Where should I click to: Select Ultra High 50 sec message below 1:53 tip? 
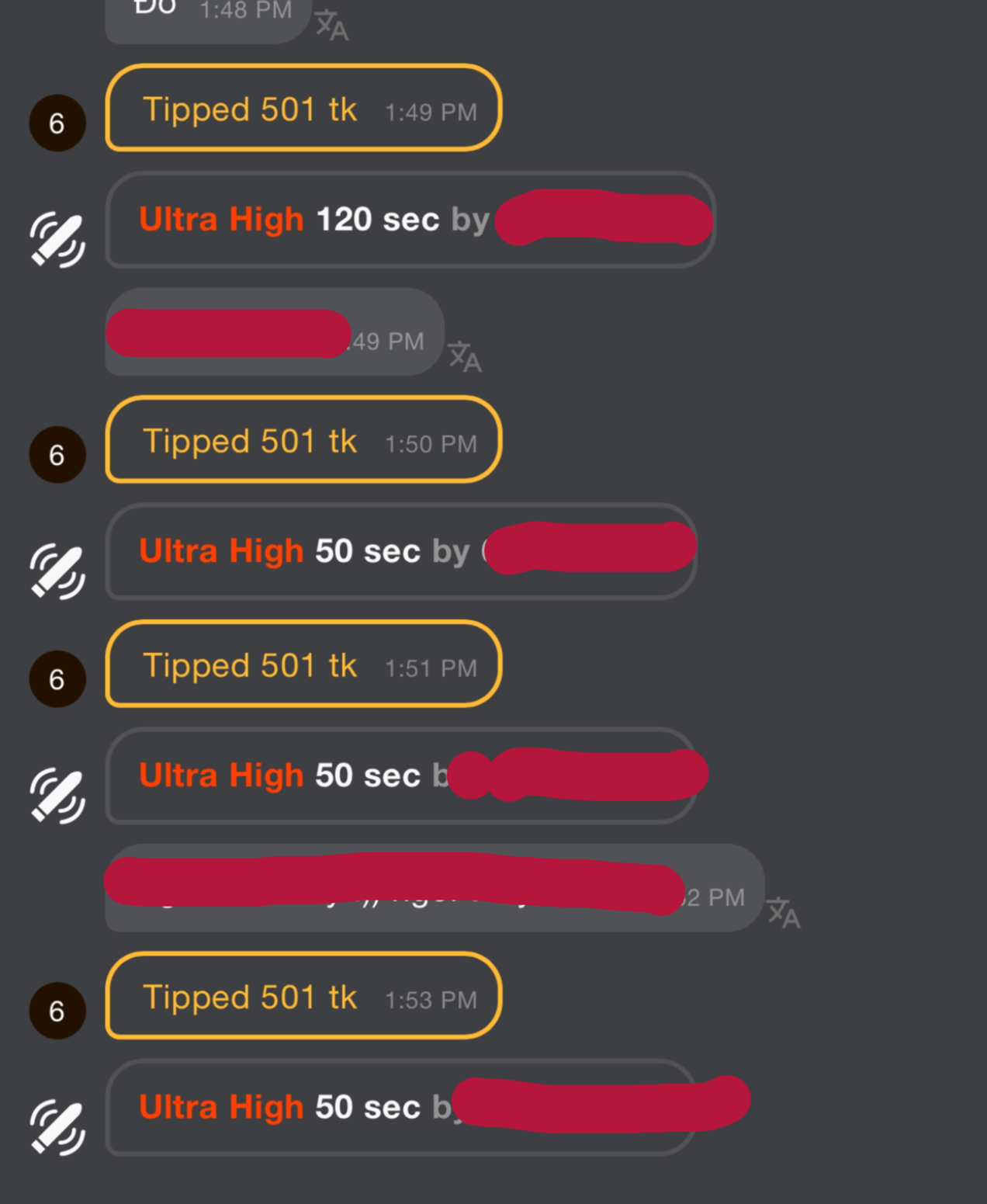pos(401,1108)
